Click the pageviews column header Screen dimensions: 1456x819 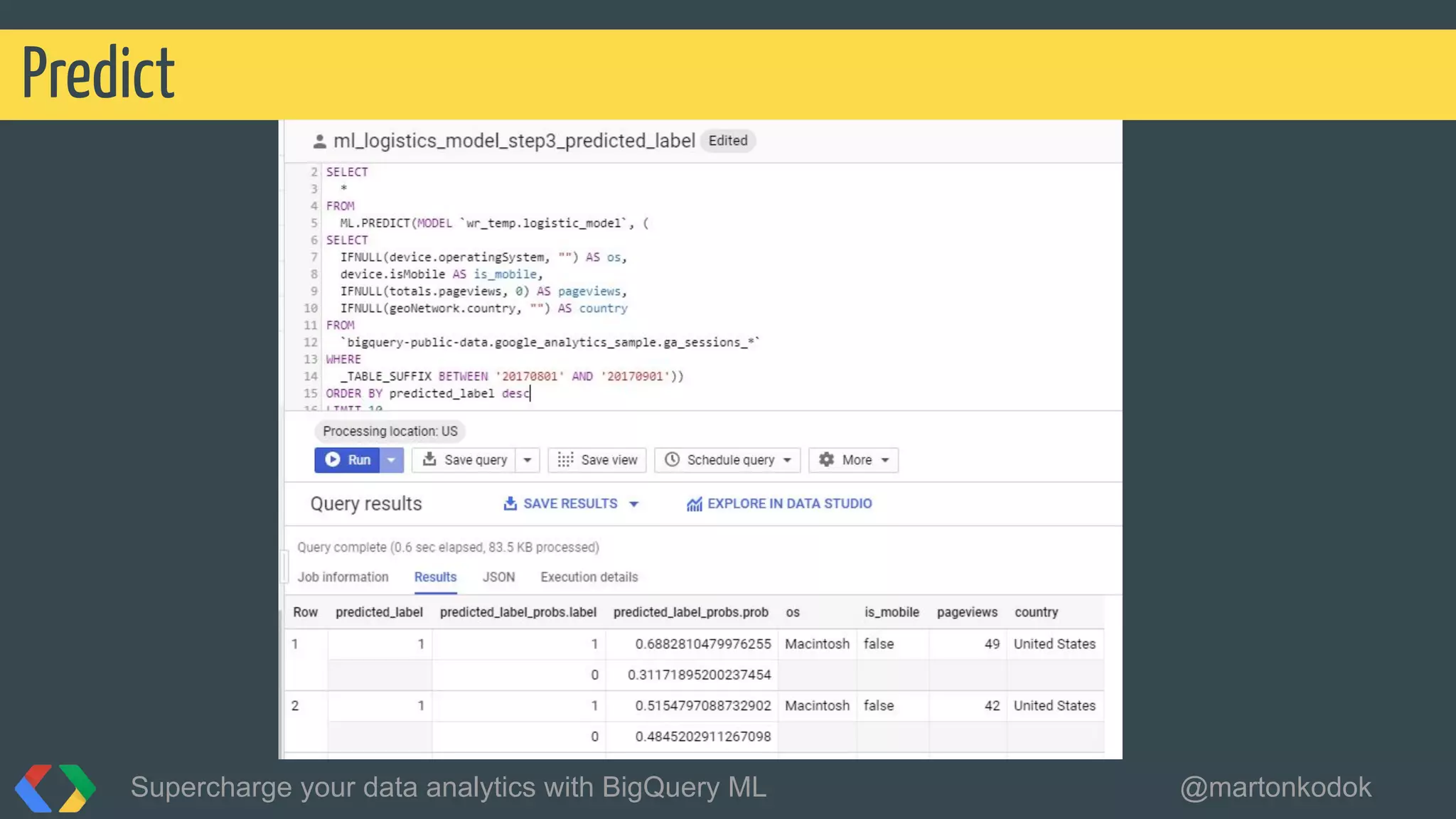pyautogui.click(x=967, y=612)
